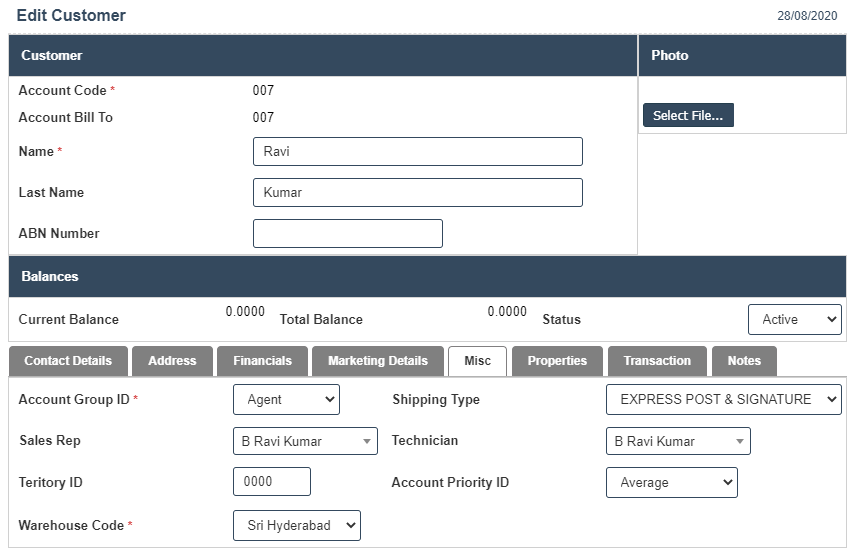Switch to the Notes tab
This screenshot has height=549, width=850.
(744, 361)
